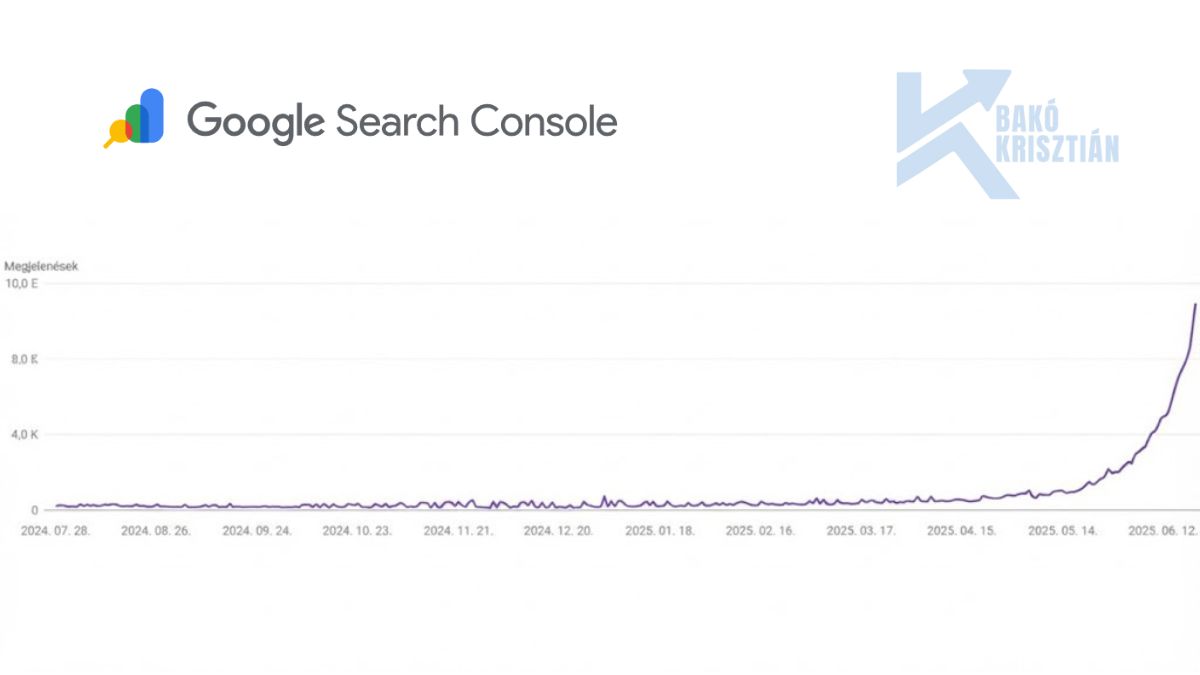
Task: Click the "Megjelenések" axis label
Action: [42, 266]
